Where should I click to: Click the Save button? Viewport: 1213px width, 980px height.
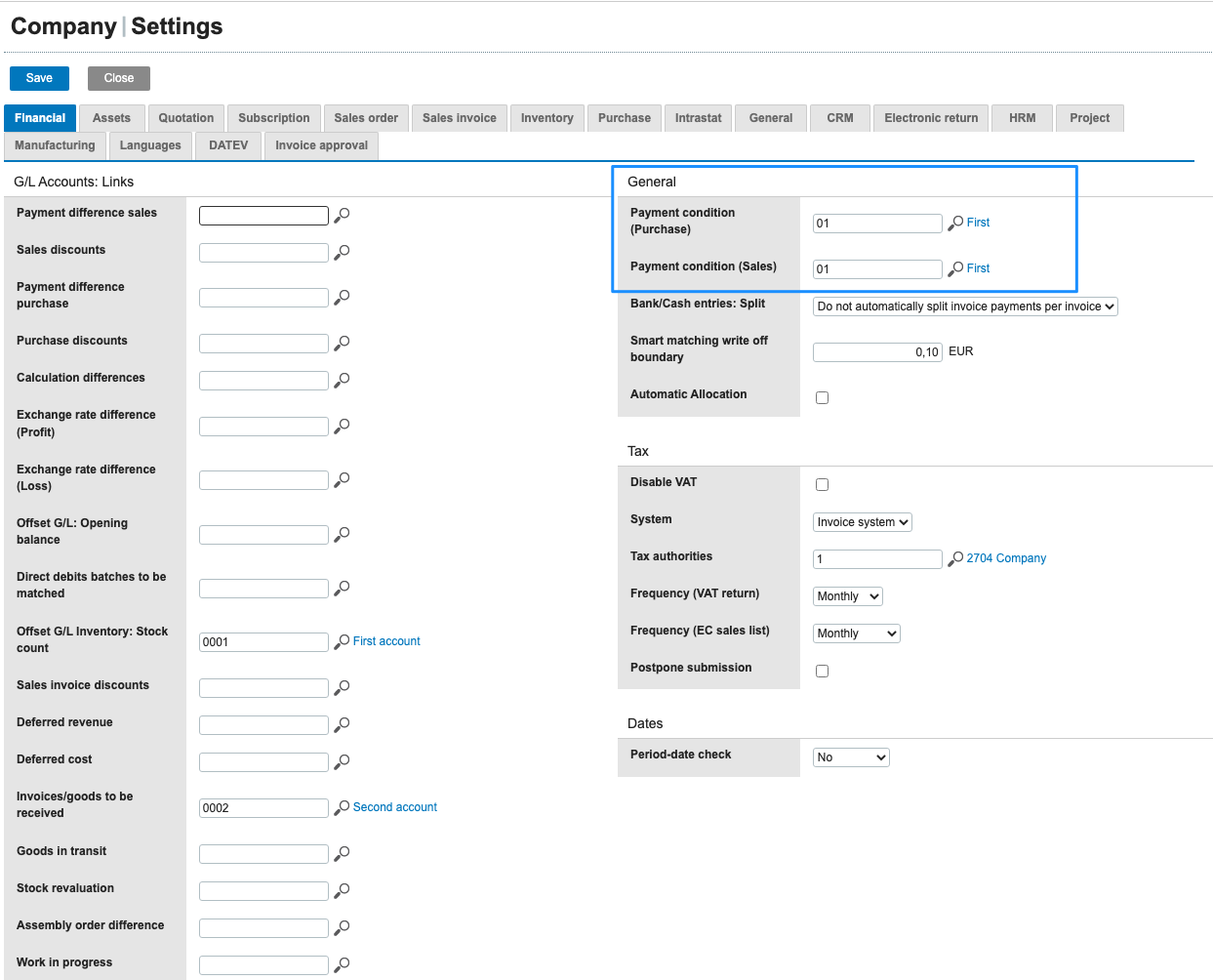[39, 78]
